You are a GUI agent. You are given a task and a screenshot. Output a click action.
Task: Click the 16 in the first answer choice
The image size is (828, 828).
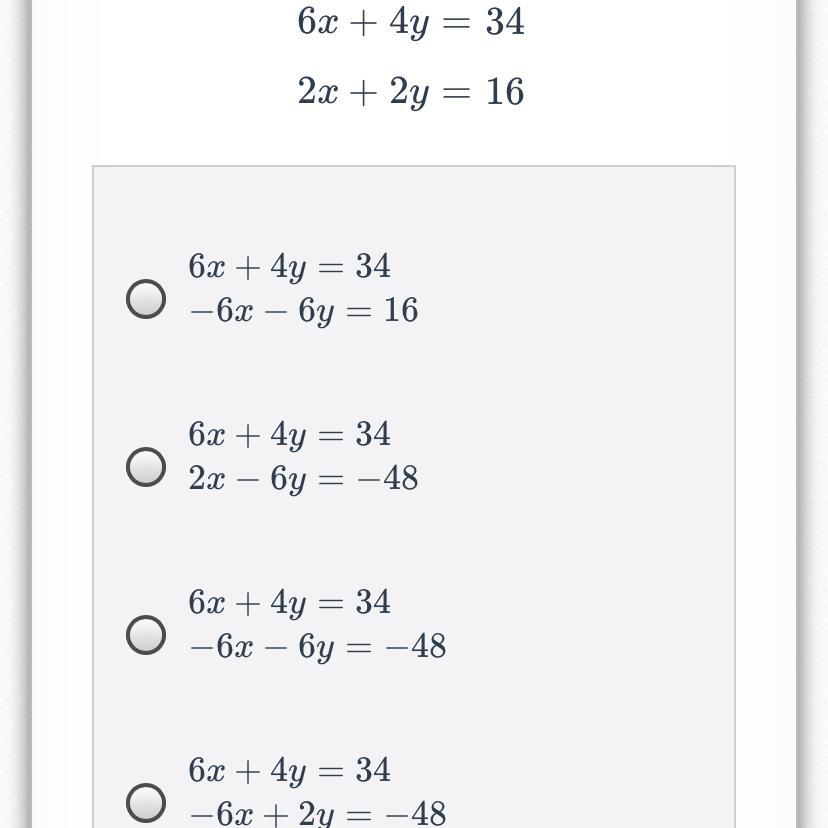pyautogui.click(x=400, y=311)
